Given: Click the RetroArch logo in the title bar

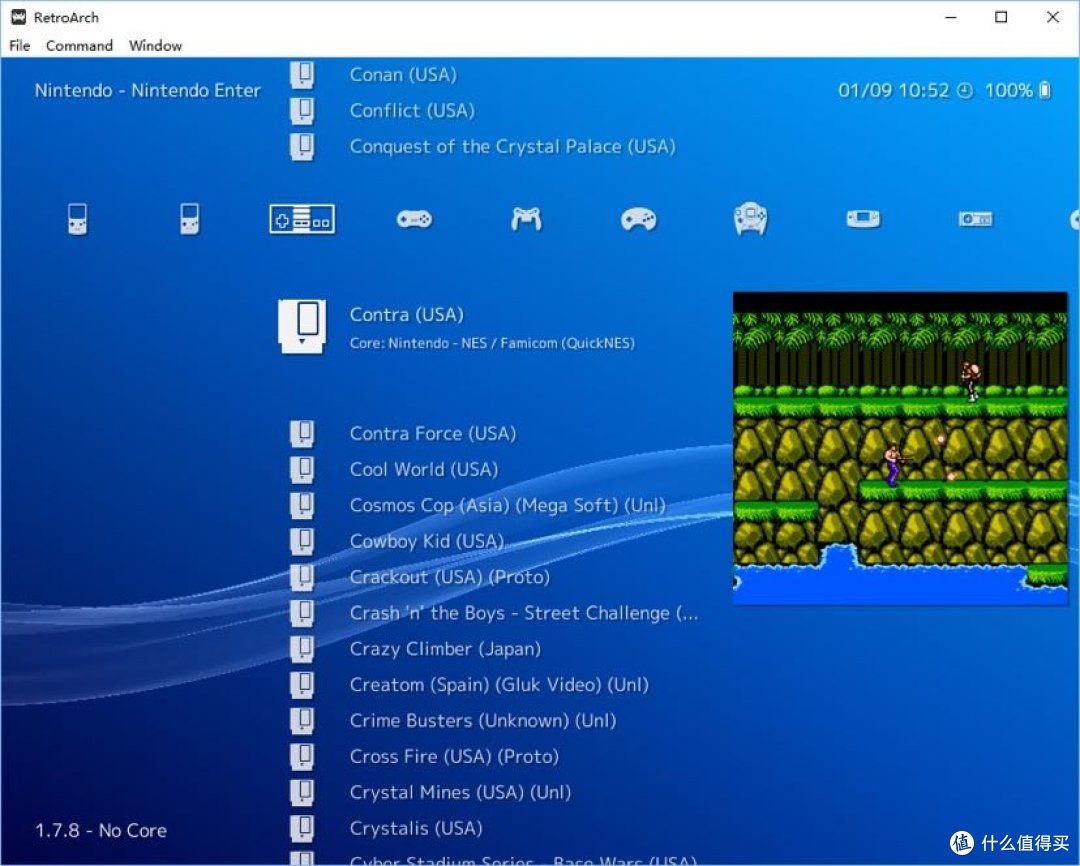Looking at the screenshot, I should tap(19, 17).
